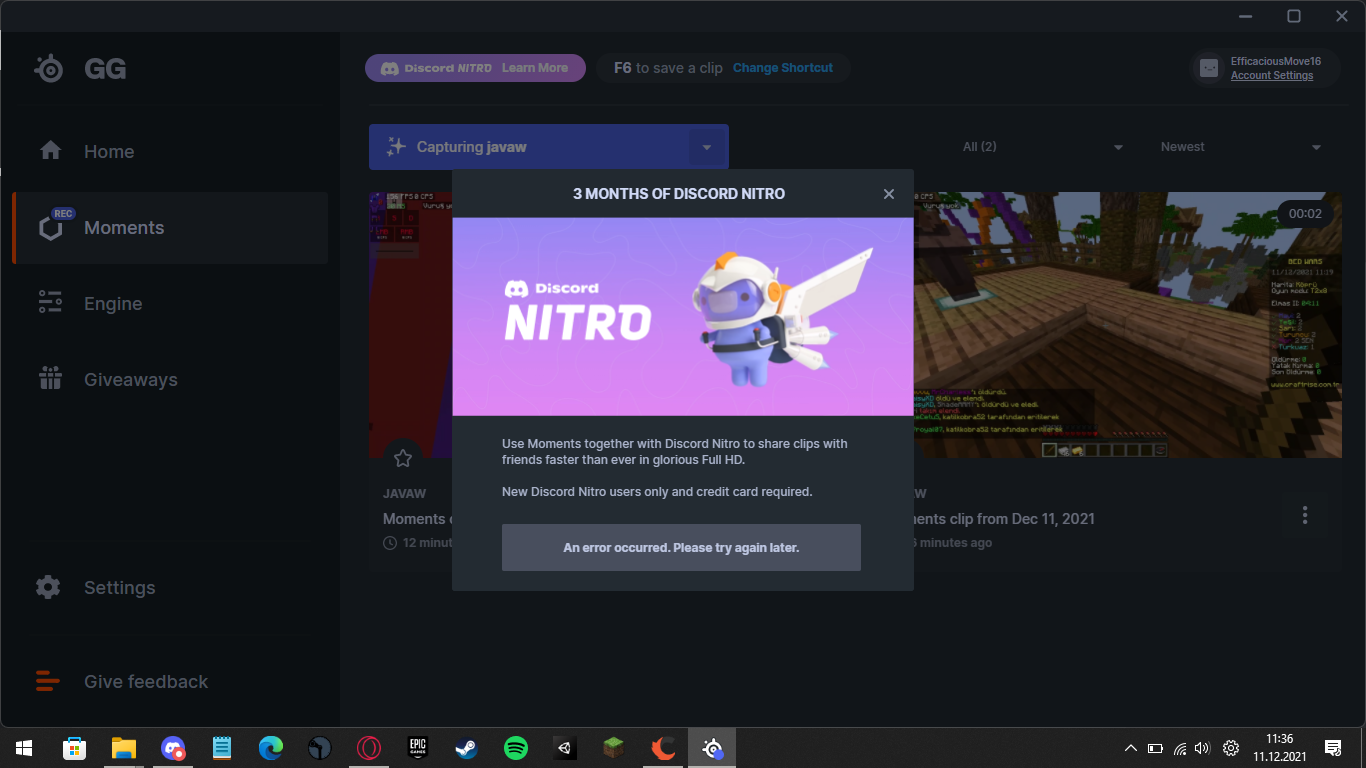Open Microsoft Store from the taskbar

74,748
